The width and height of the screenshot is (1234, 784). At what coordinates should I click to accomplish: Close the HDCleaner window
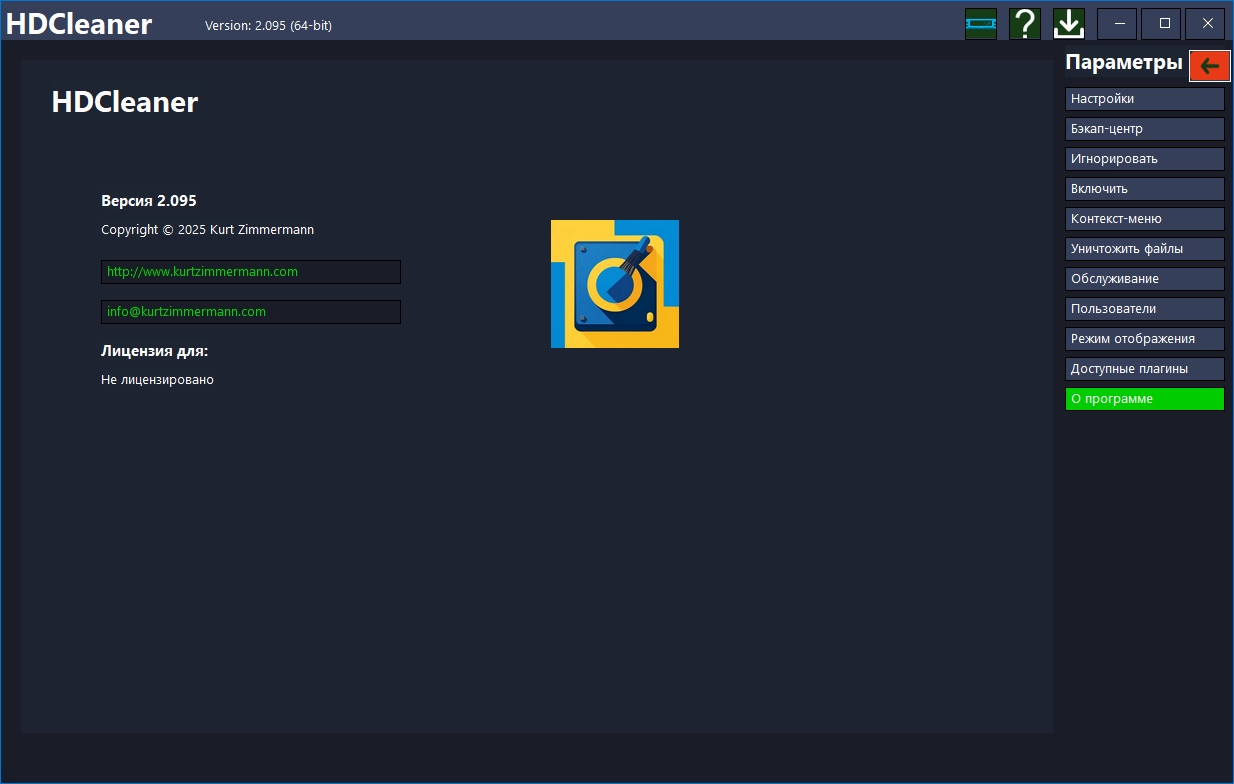1207,24
